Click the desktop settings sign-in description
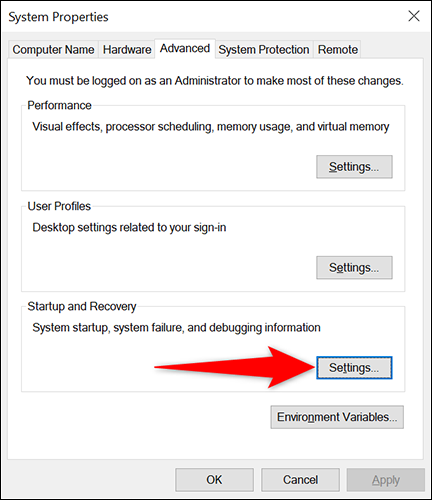432x500 pixels. coord(129,228)
